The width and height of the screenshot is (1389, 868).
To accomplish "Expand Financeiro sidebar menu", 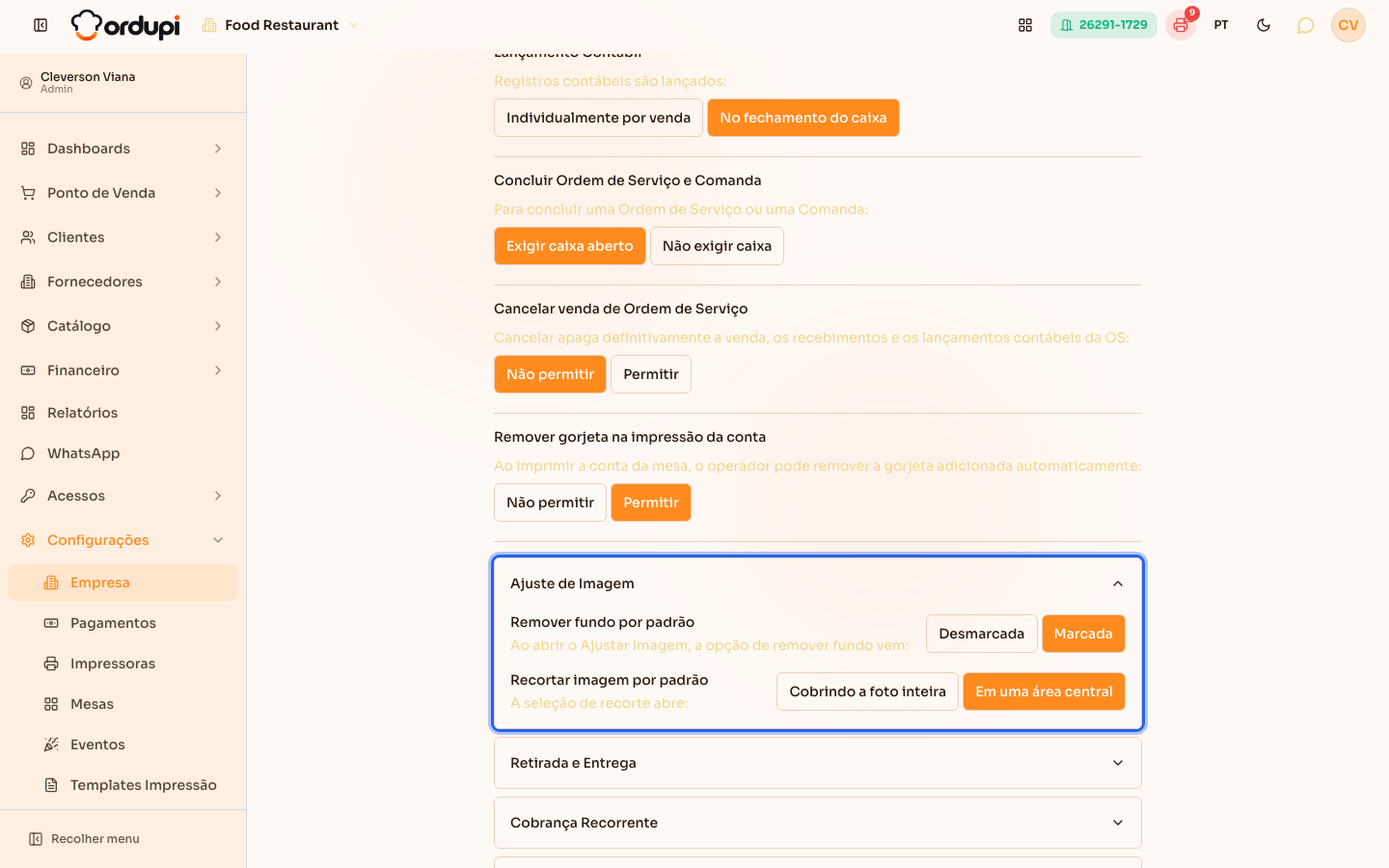I will coord(123,370).
